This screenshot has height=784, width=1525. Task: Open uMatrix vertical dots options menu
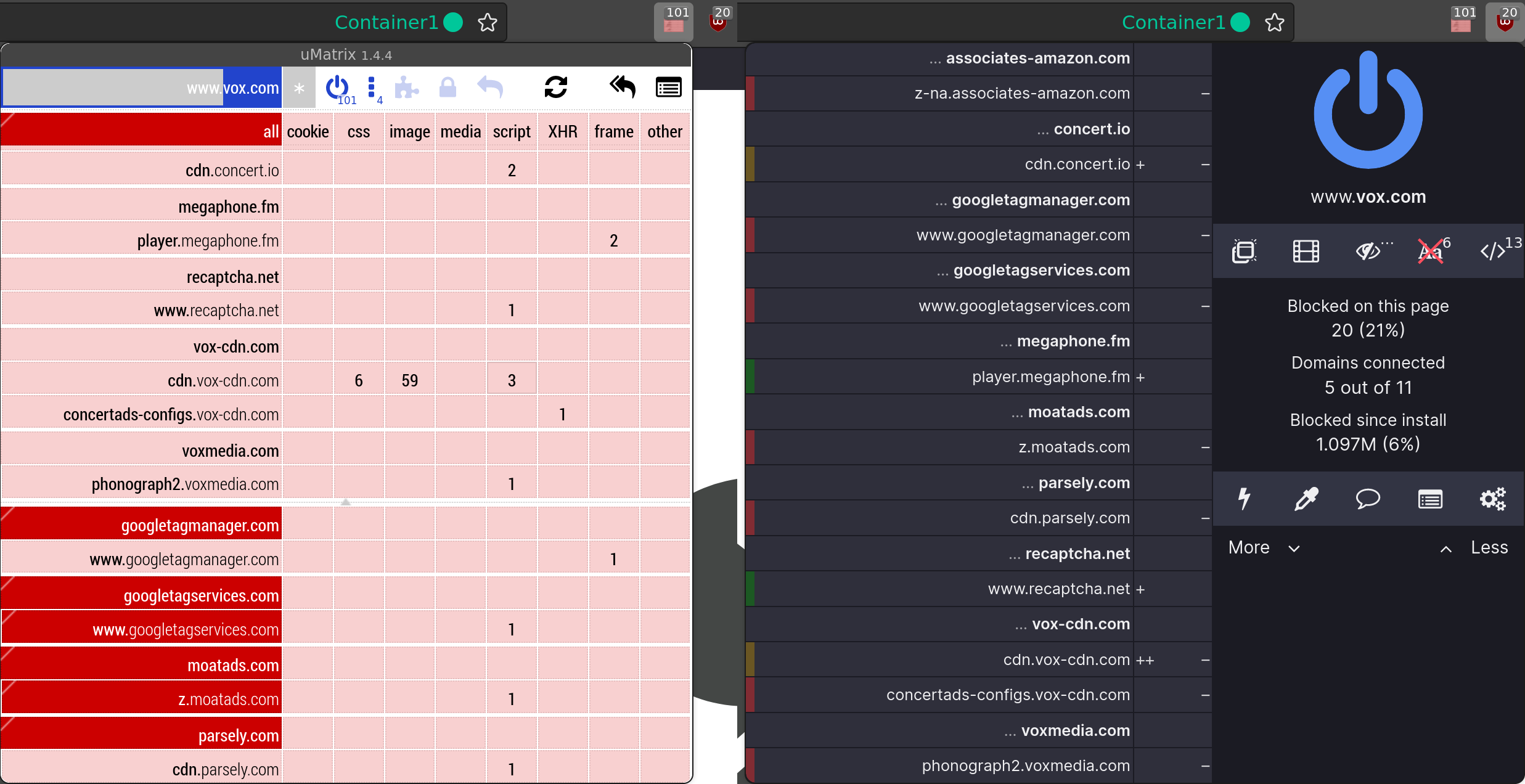[372, 88]
